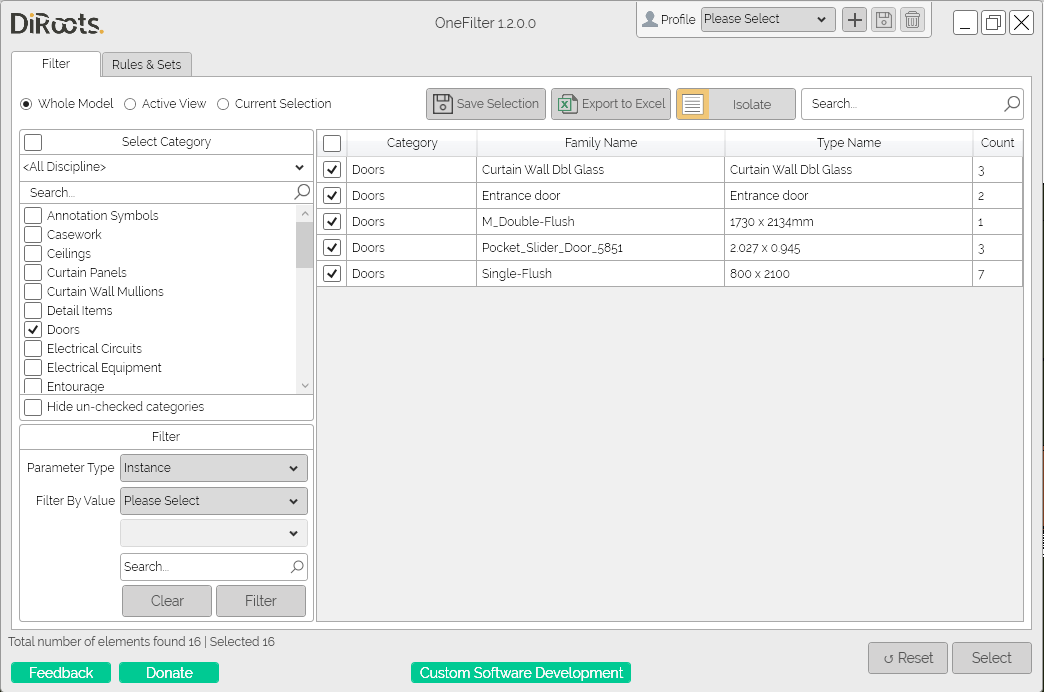The width and height of the screenshot is (1044, 692).
Task: Uncheck the Pocket_Slider_Door_5851 row
Action: tap(332, 248)
